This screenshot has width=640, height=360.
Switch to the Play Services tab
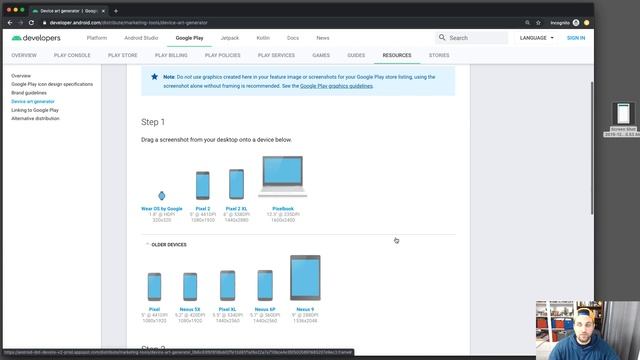click(276, 55)
